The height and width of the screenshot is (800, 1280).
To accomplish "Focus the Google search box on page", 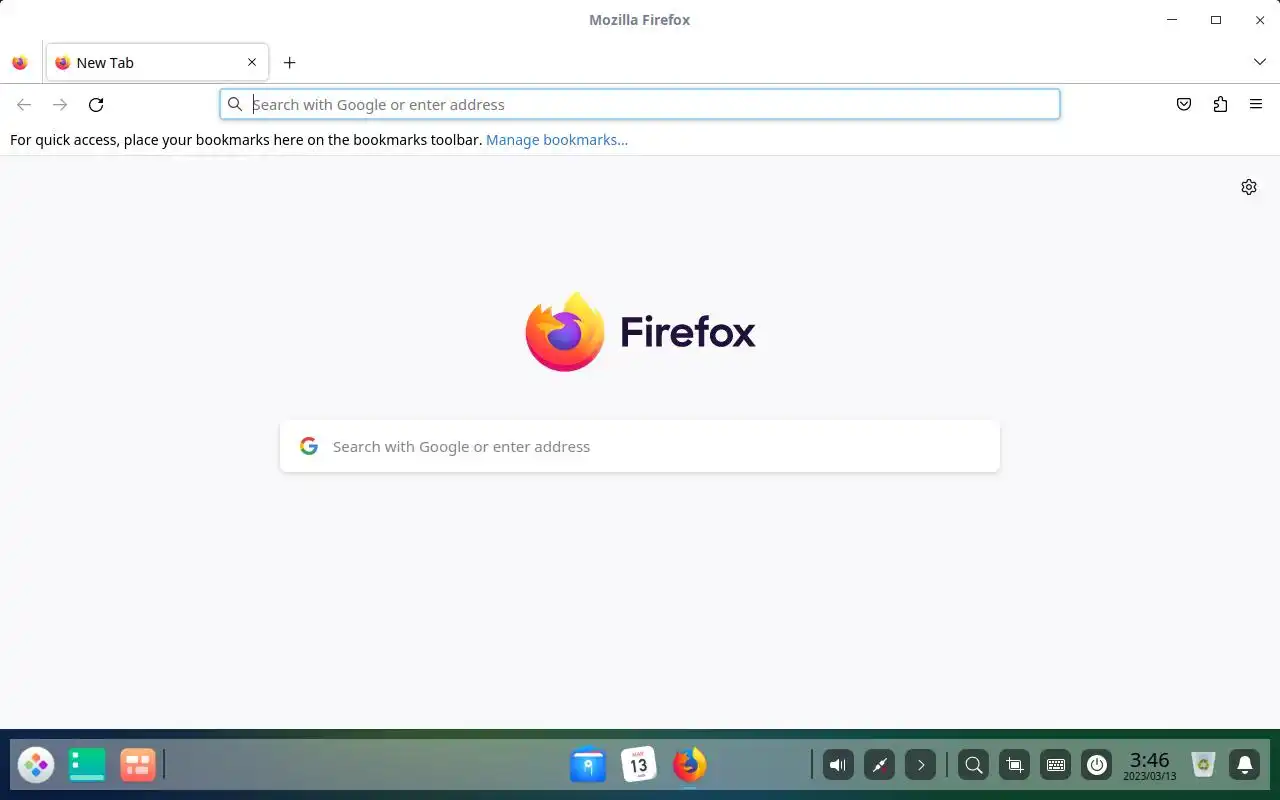I will (640, 446).
